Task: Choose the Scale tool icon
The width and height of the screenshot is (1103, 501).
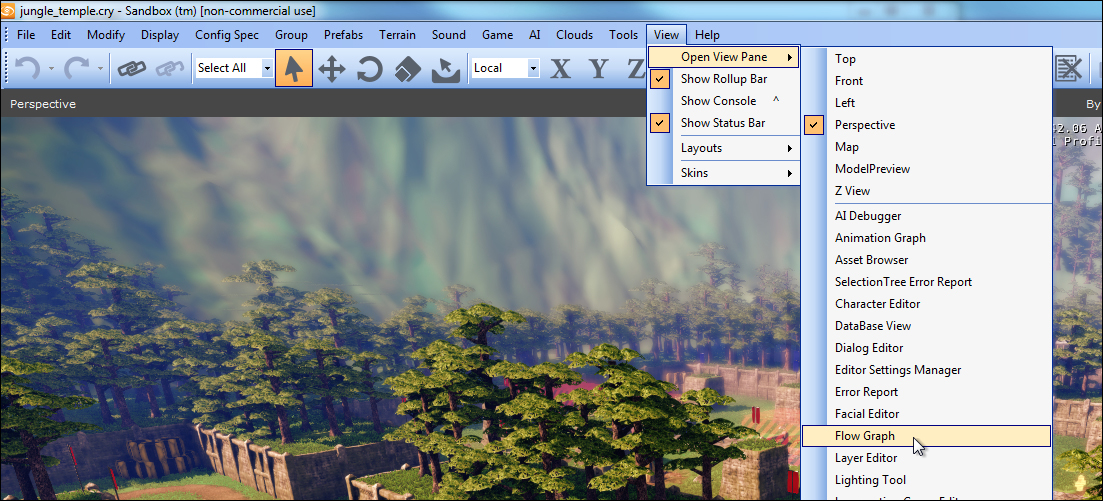Action: [x=407, y=68]
